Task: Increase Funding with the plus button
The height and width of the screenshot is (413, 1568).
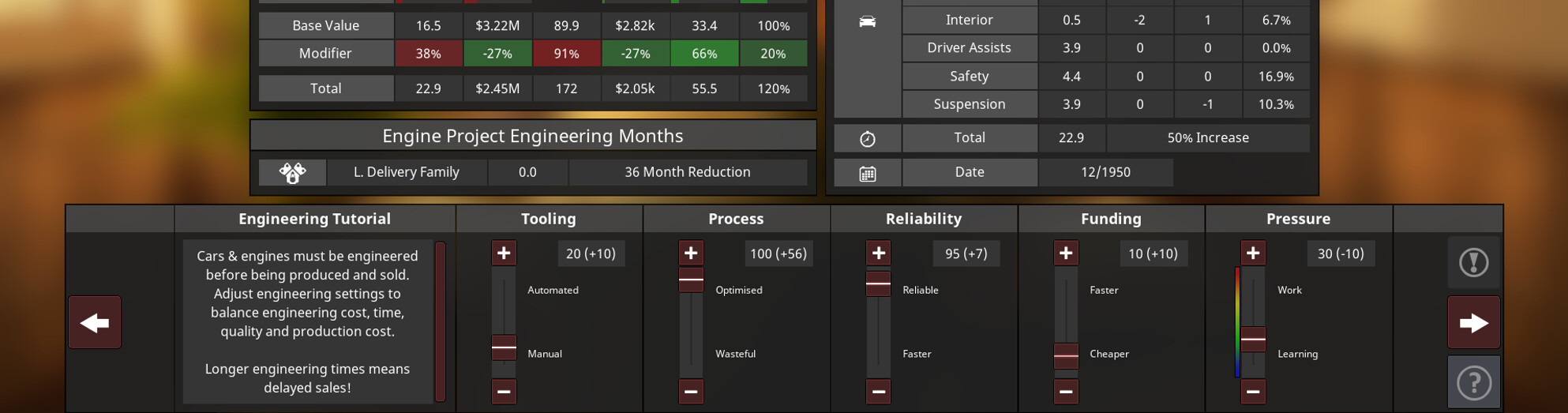Action: [1066, 253]
